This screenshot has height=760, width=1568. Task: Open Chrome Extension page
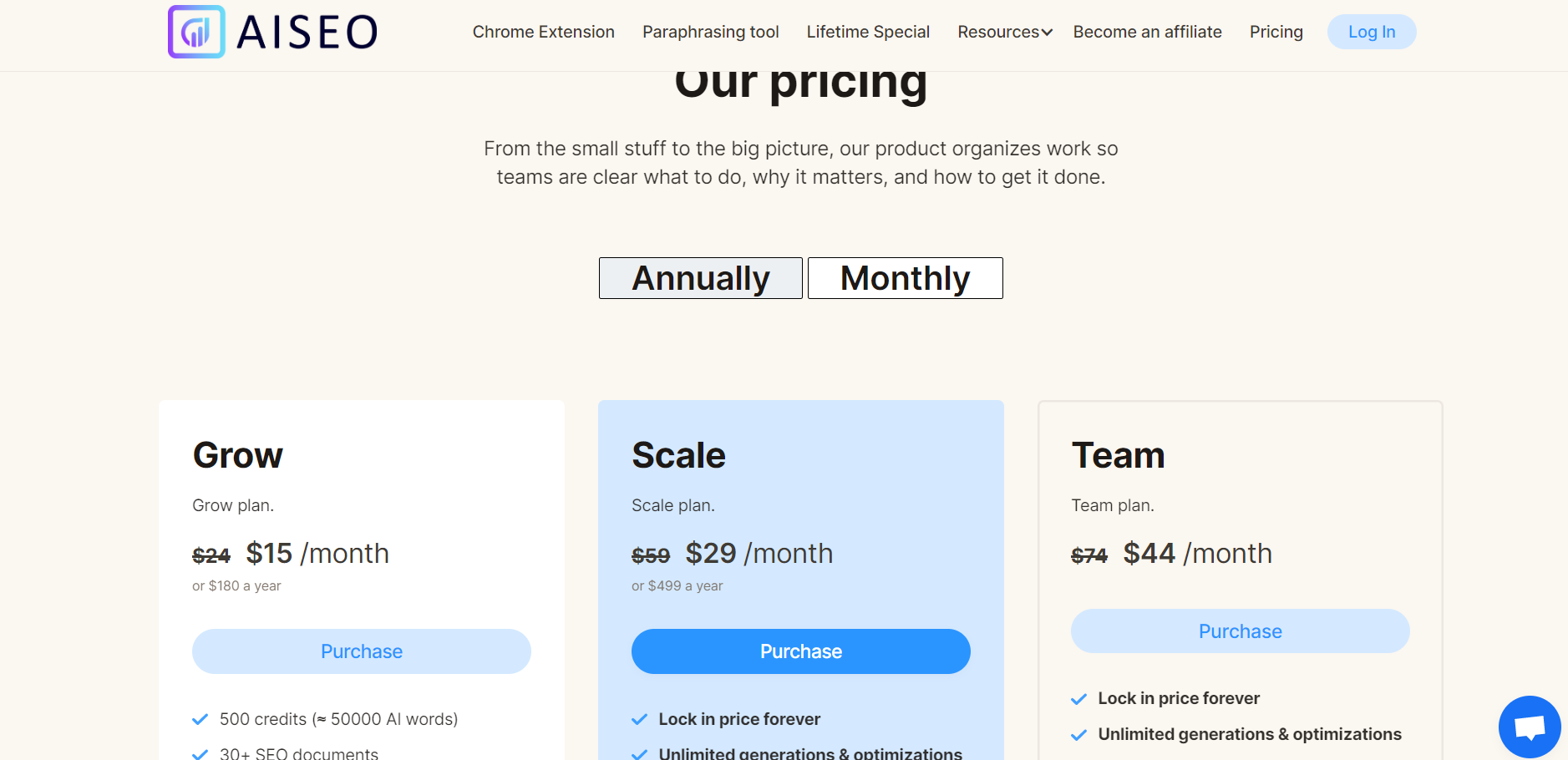[x=544, y=32]
